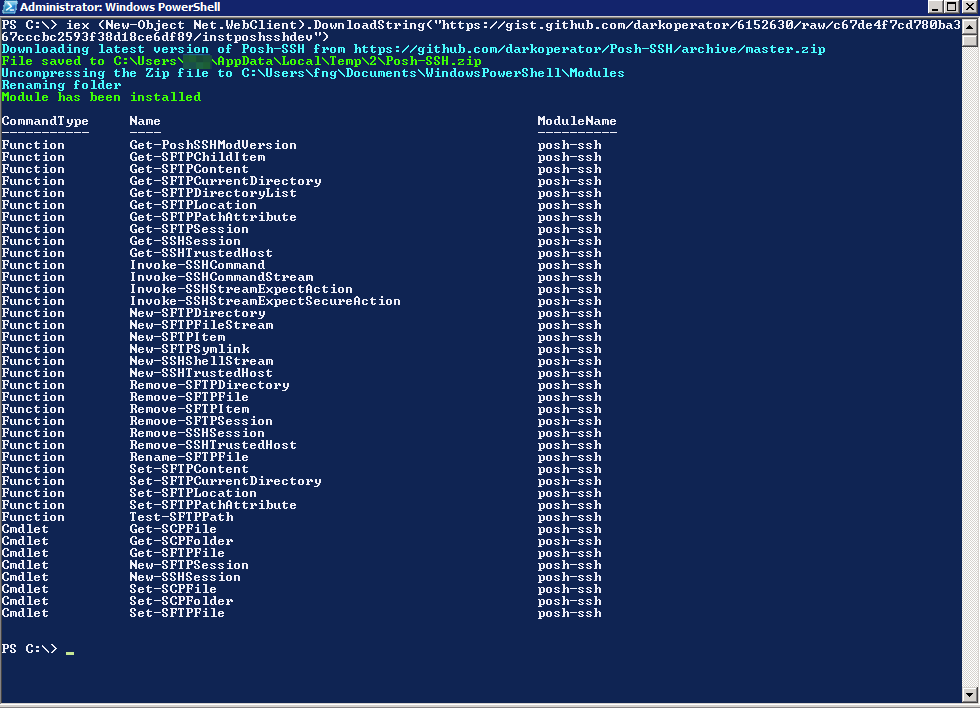The image size is (980, 708).
Task: Click Remove-SFTPFile entry
Action: tap(189, 397)
